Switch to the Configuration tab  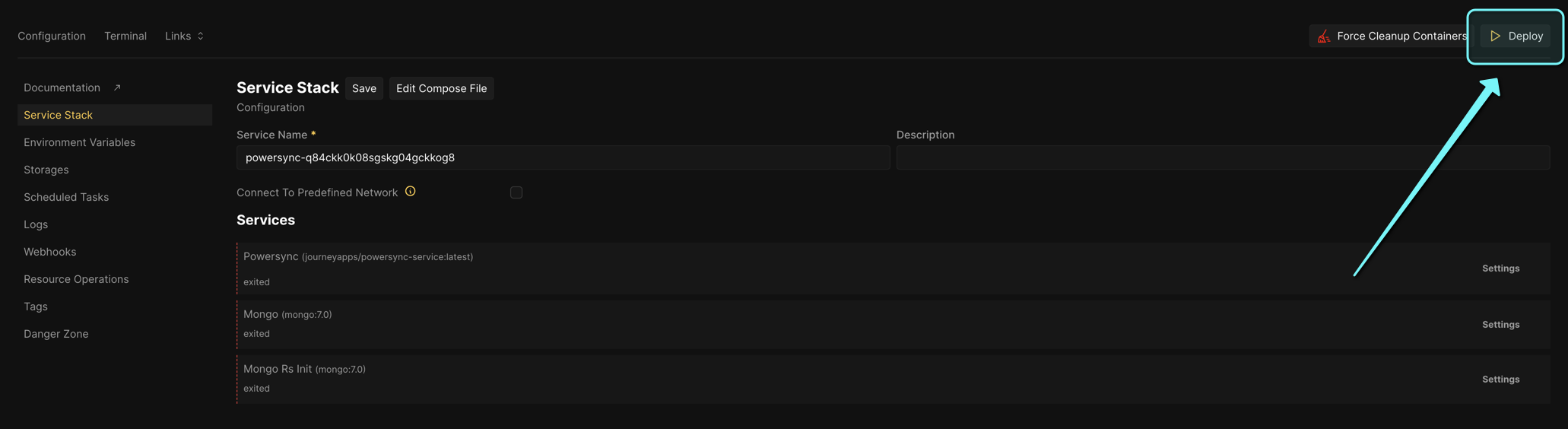click(52, 36)
